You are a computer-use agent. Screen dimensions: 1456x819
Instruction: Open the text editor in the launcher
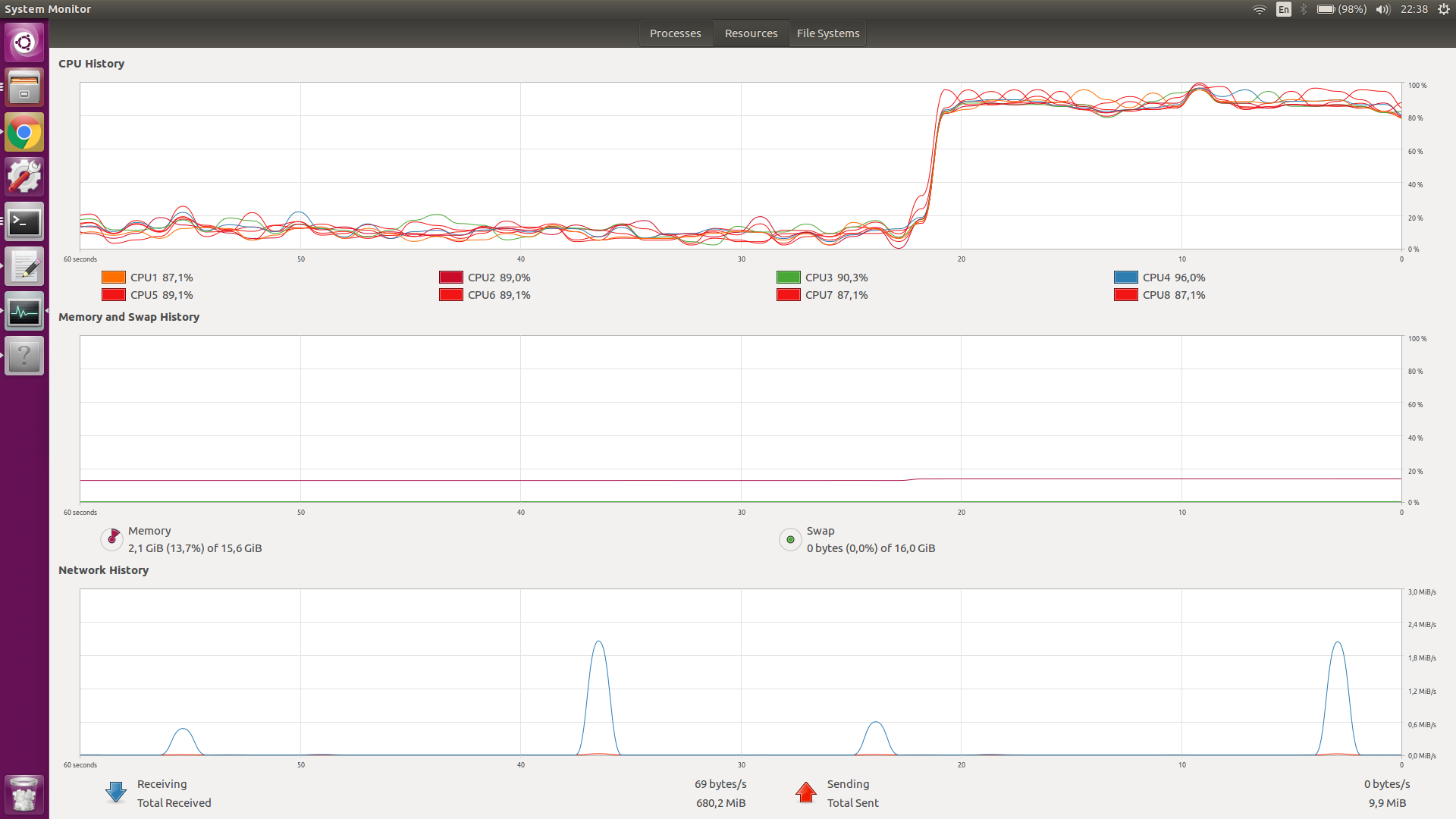pos(24,265)
